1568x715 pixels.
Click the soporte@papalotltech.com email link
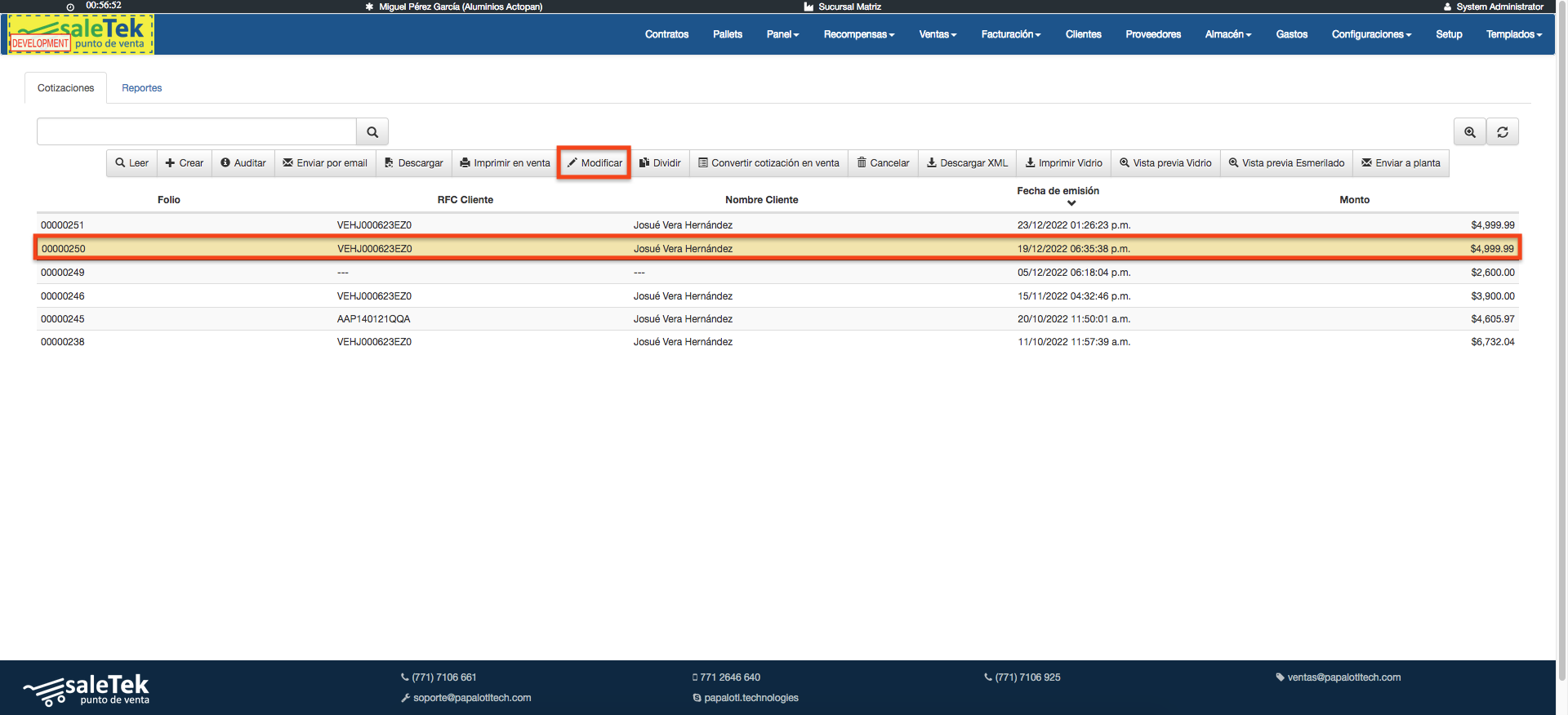pyautogui.click(x=471, y=698)
